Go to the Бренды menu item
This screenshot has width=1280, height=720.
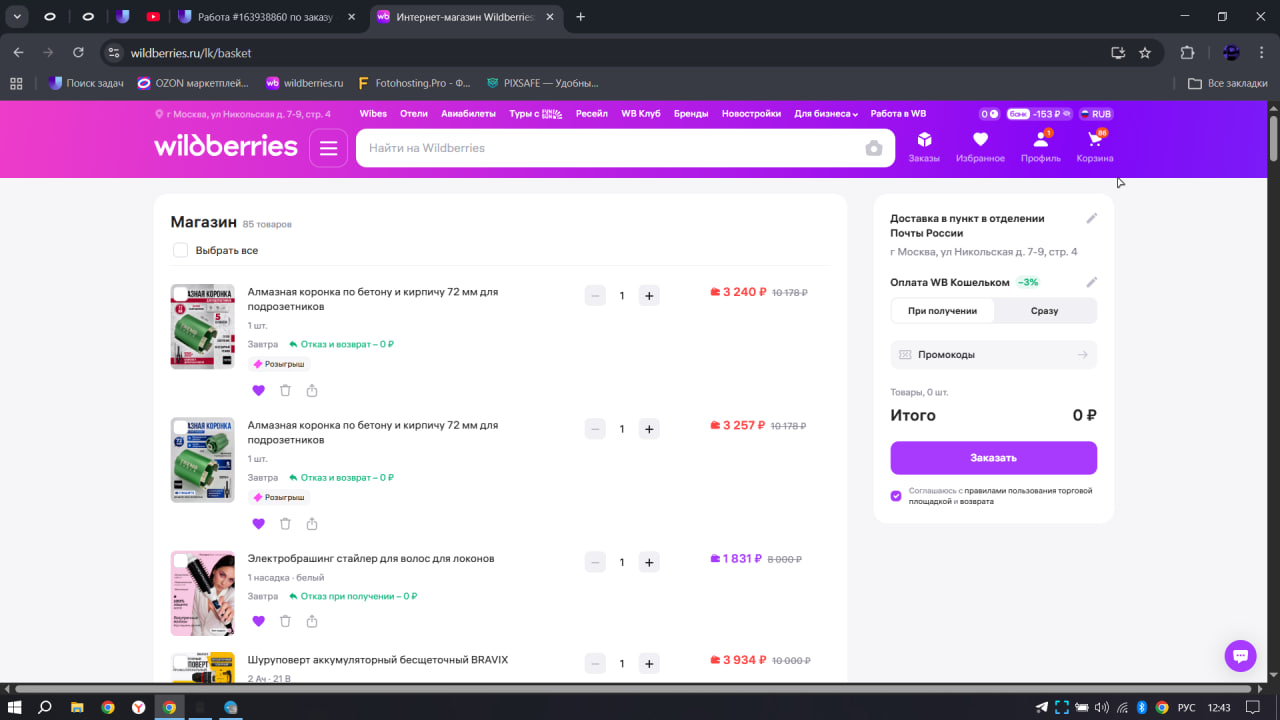[690, 114]
